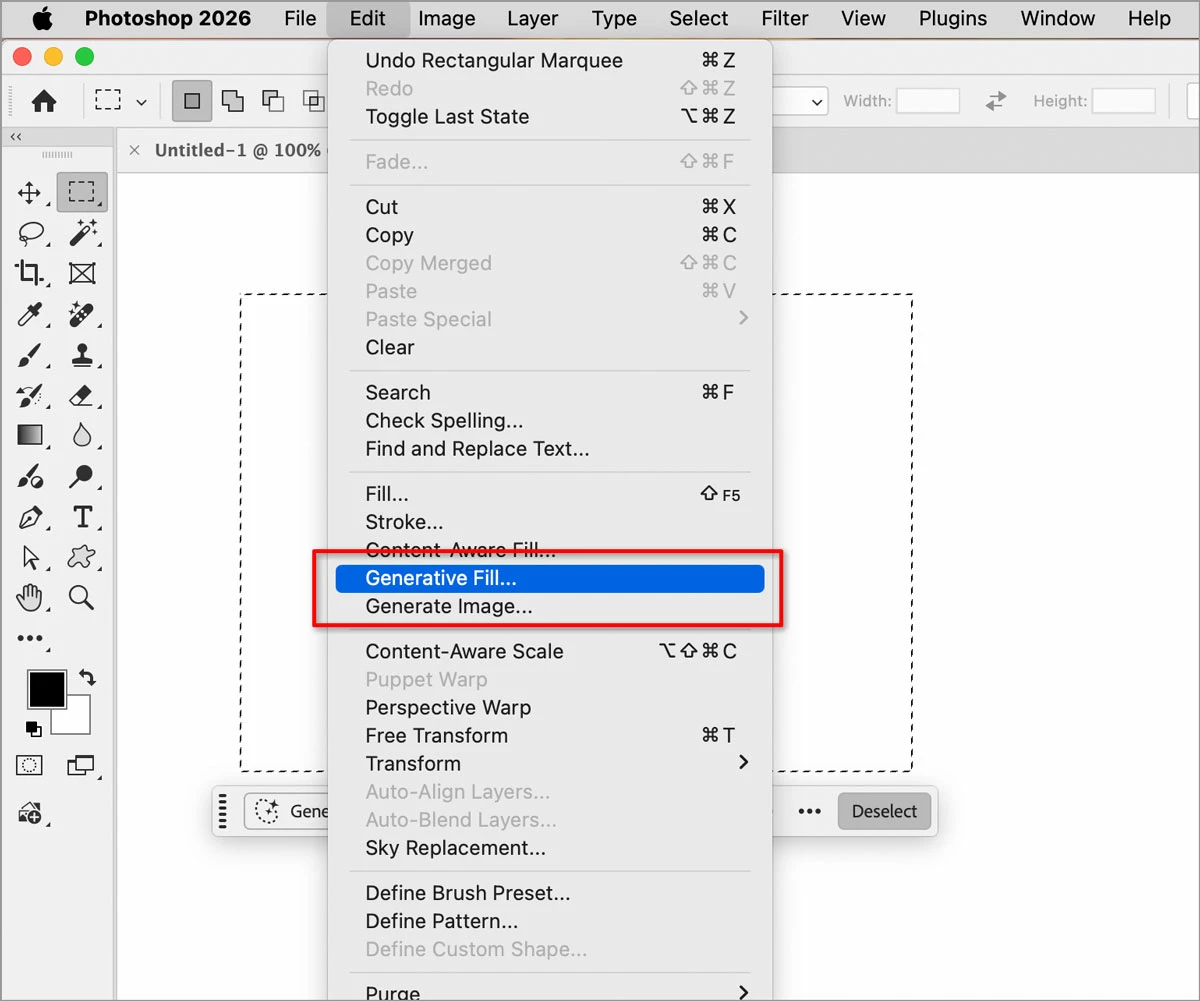The height and width of the screenshot is (1001, 1200).
Task: Select the Pen tool
Action: 30,517
